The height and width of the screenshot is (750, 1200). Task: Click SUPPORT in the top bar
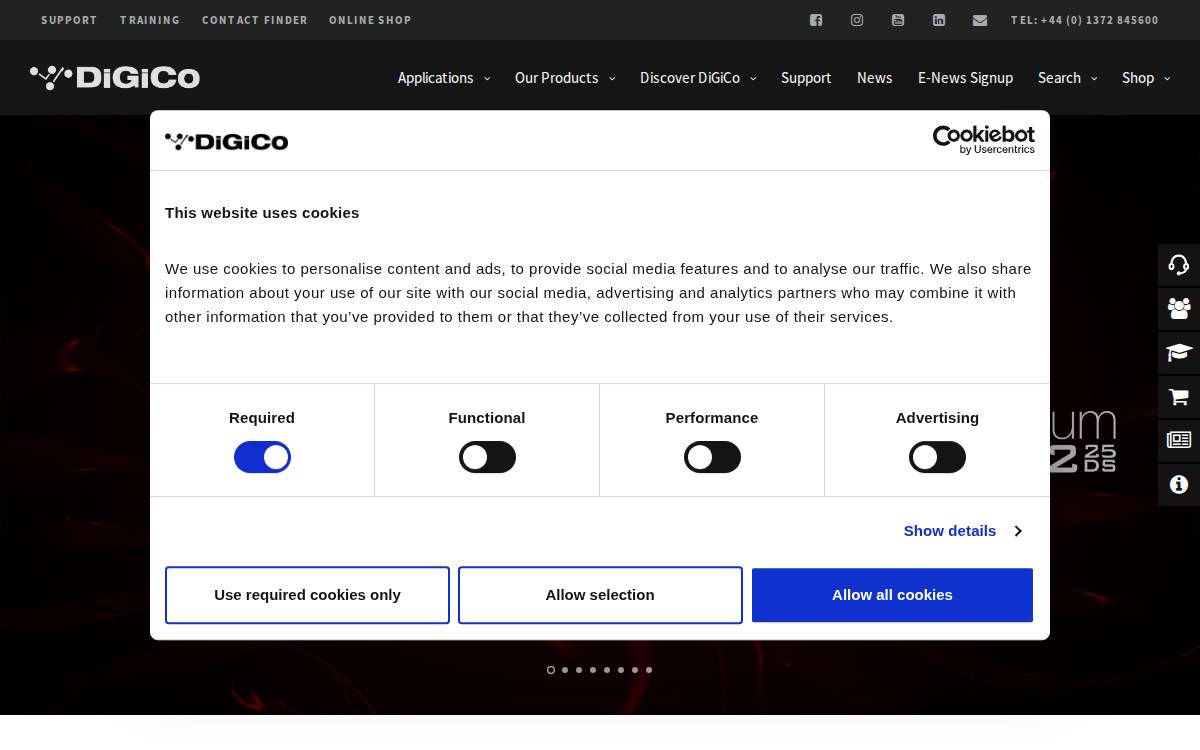(x=69, y=20)
